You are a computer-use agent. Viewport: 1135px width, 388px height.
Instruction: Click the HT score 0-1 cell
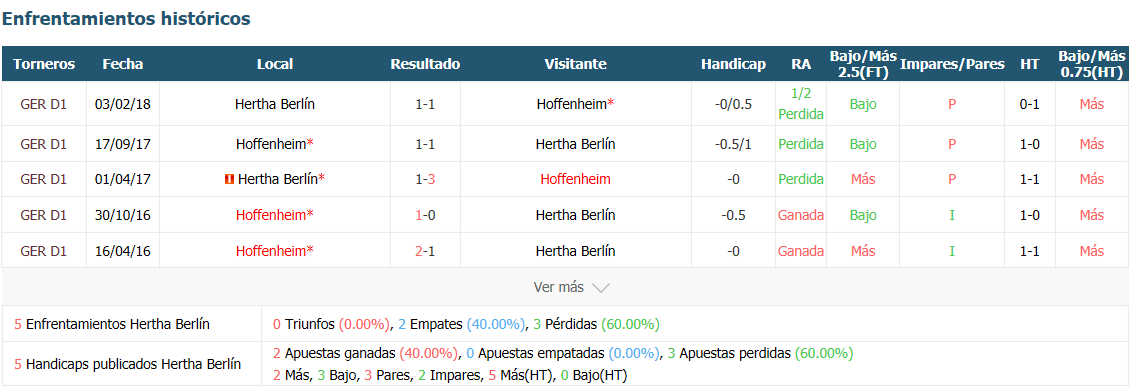pyautogui.click(x=1029, y=104)
